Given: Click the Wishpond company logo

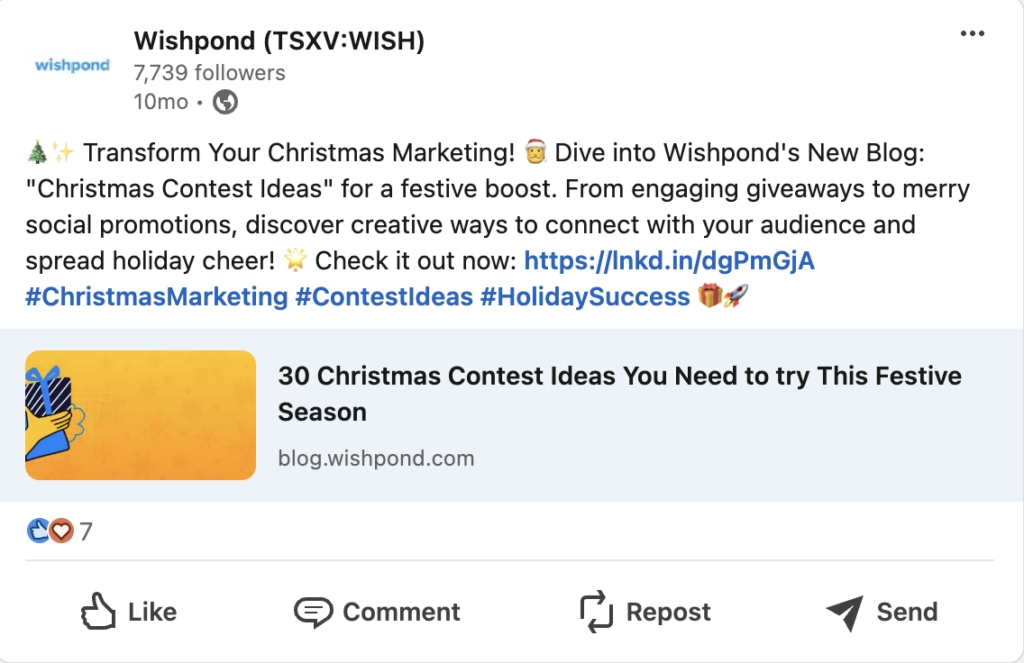Looking at the screenshot, I should point(72,66).
